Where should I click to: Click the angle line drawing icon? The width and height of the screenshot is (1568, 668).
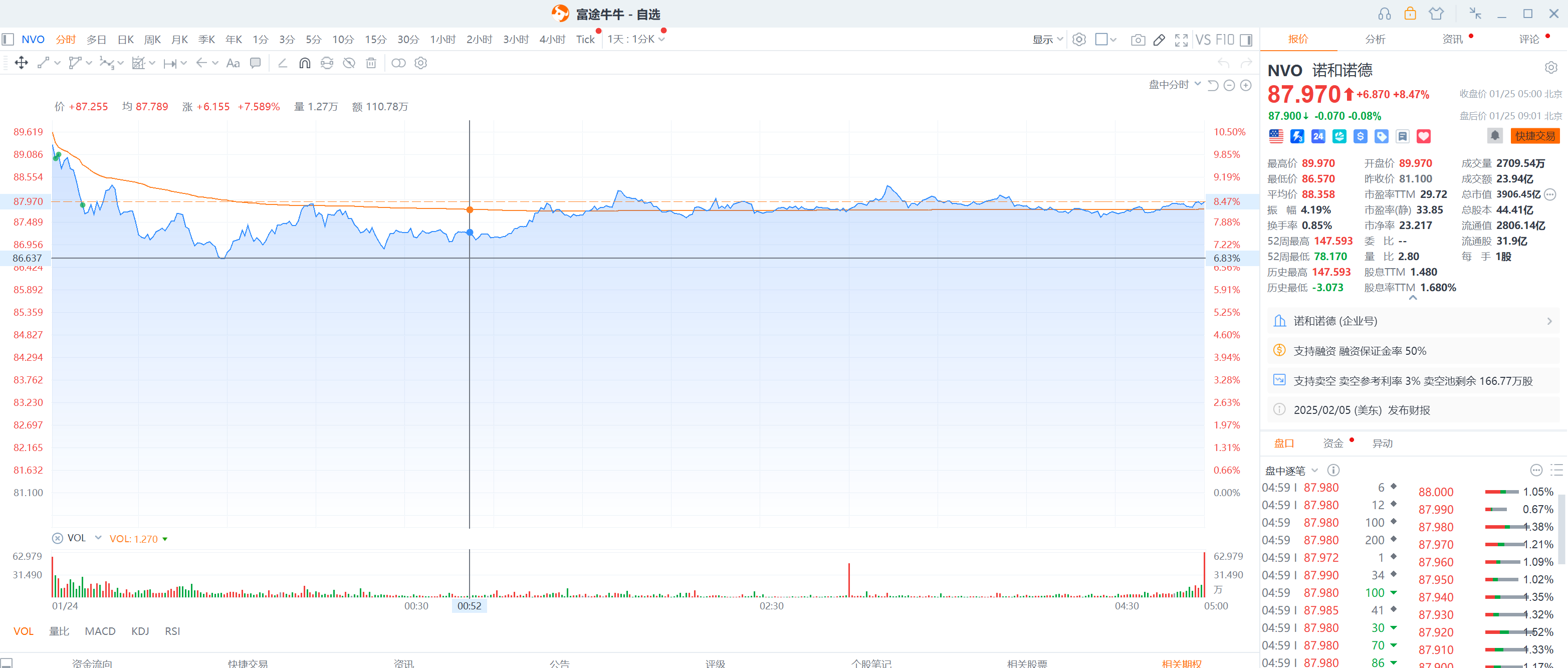click(283, 63)
